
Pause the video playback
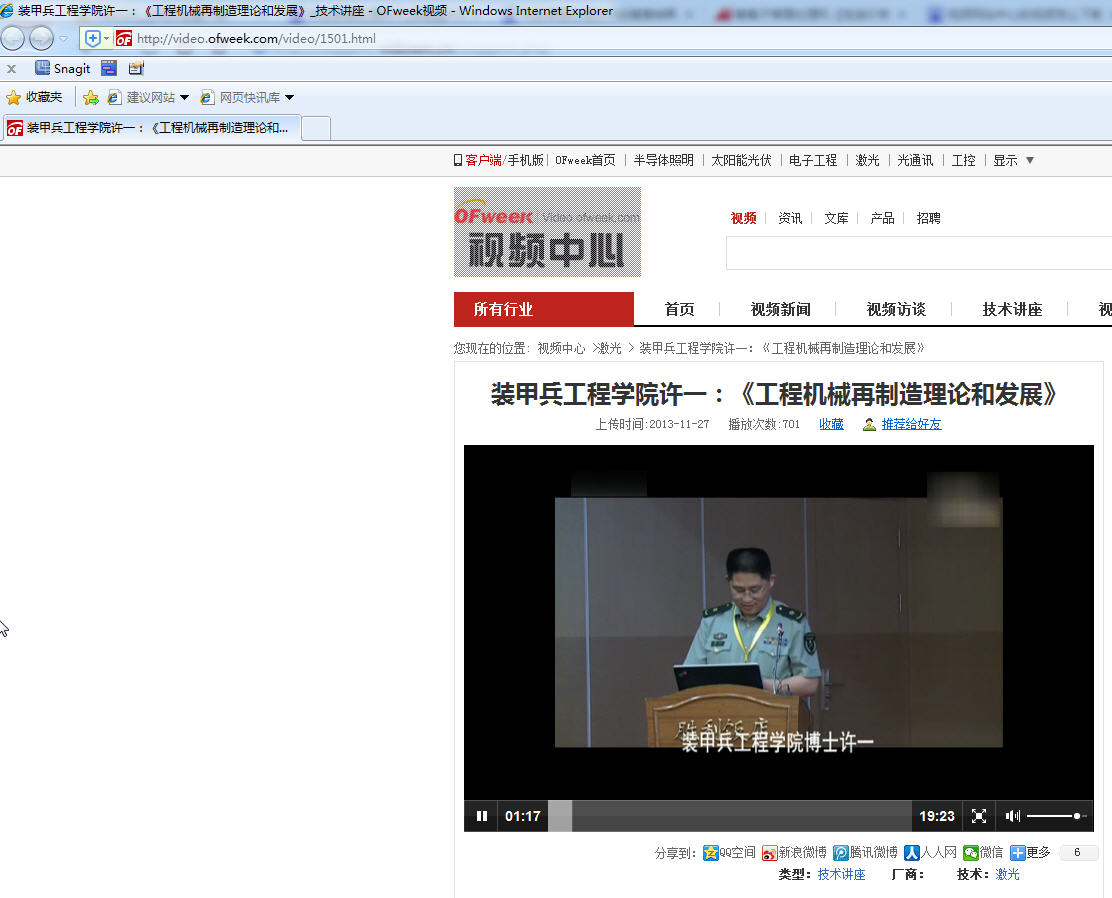click(x=482, y=816)
